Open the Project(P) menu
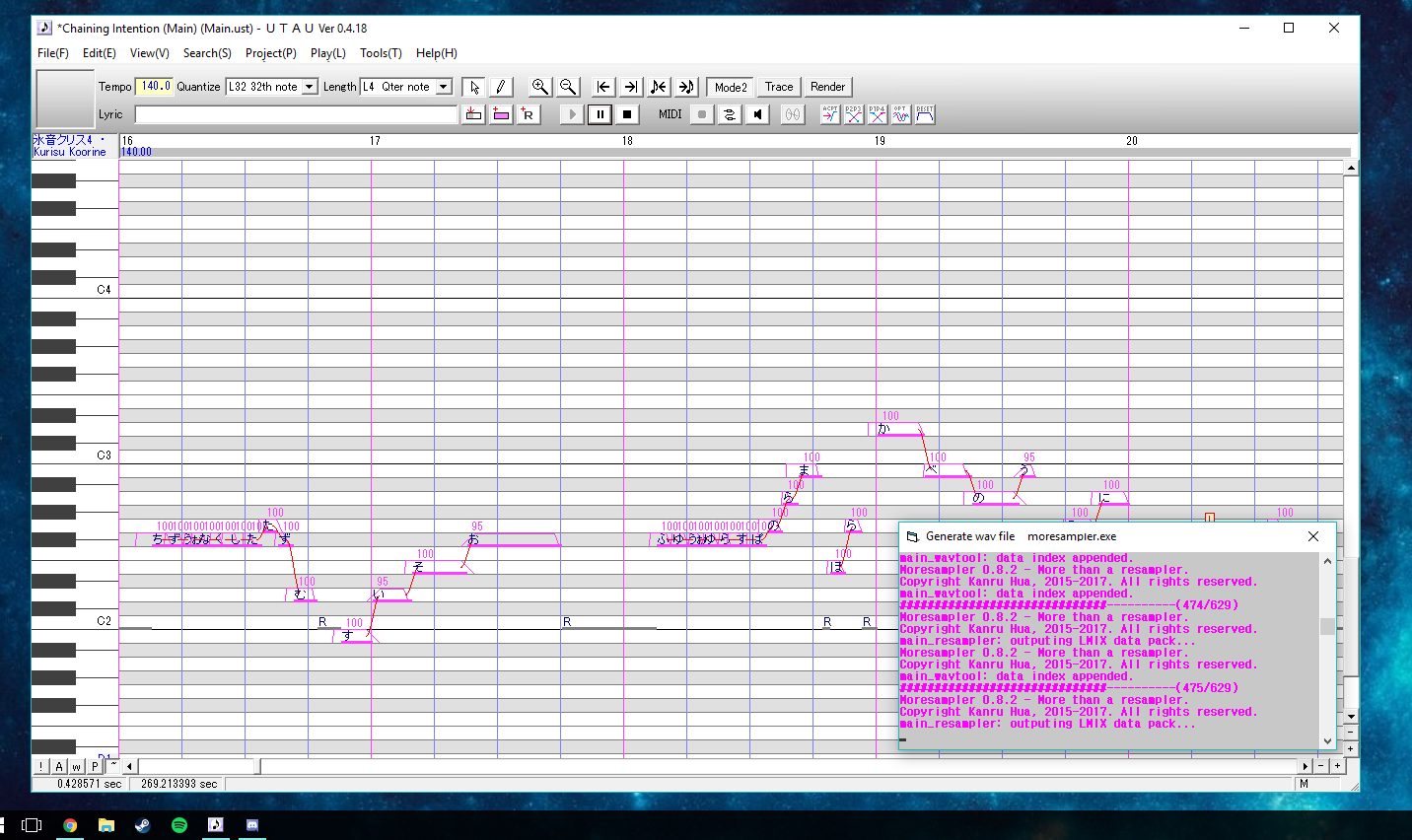 click(x=271, y=53)
